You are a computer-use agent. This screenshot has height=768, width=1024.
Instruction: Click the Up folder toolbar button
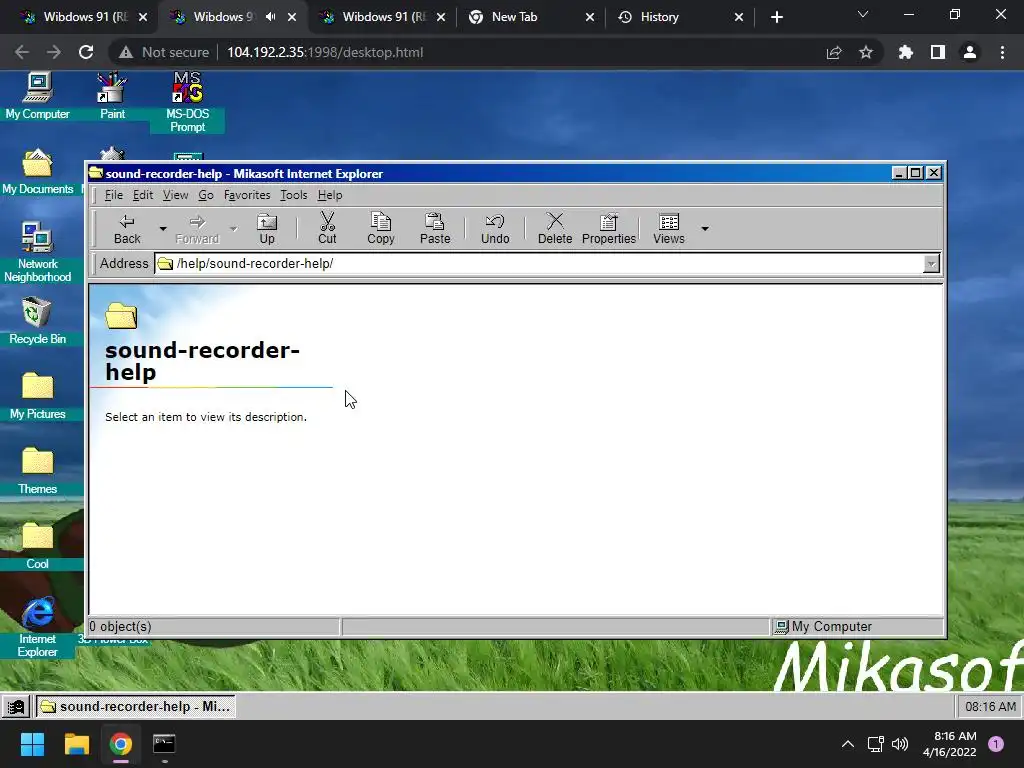(x=266, y=229)
